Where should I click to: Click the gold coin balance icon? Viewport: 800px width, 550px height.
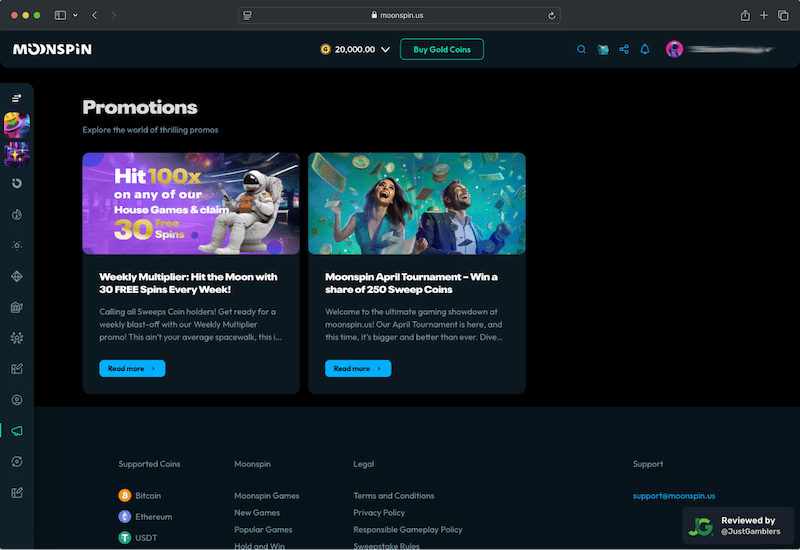pyautogui.click(x=326, y=49)
